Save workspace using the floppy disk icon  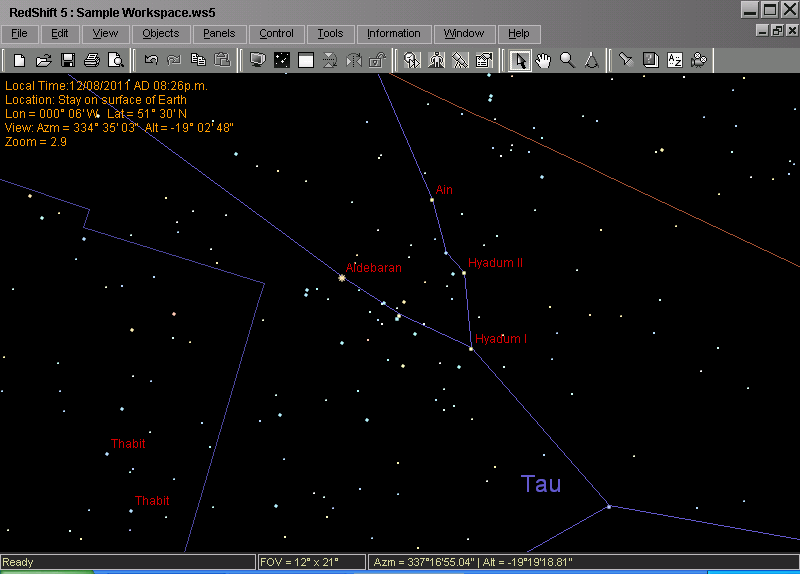68,60
